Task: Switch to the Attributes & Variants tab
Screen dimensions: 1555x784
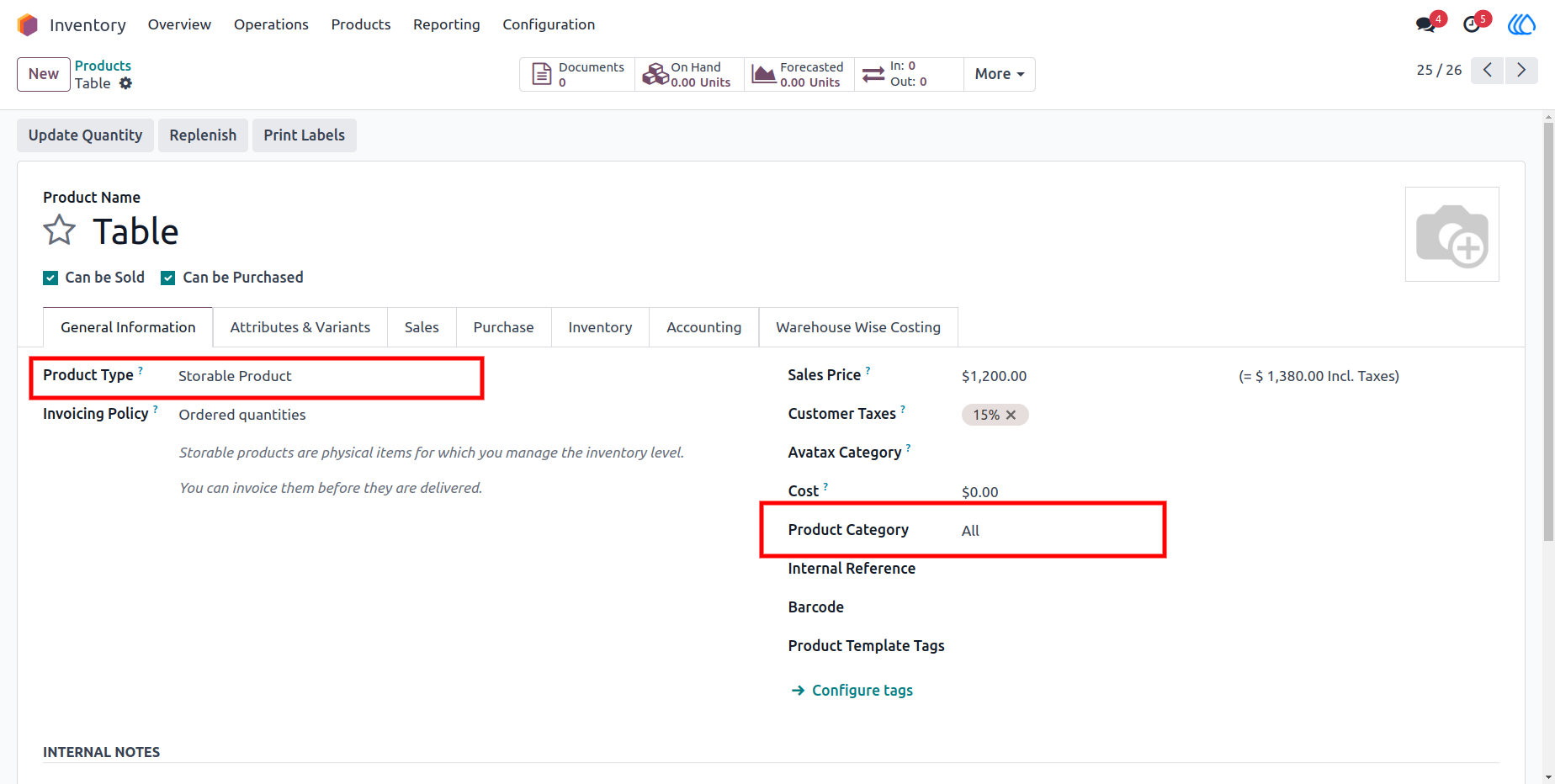Action: tap(300, 327)
